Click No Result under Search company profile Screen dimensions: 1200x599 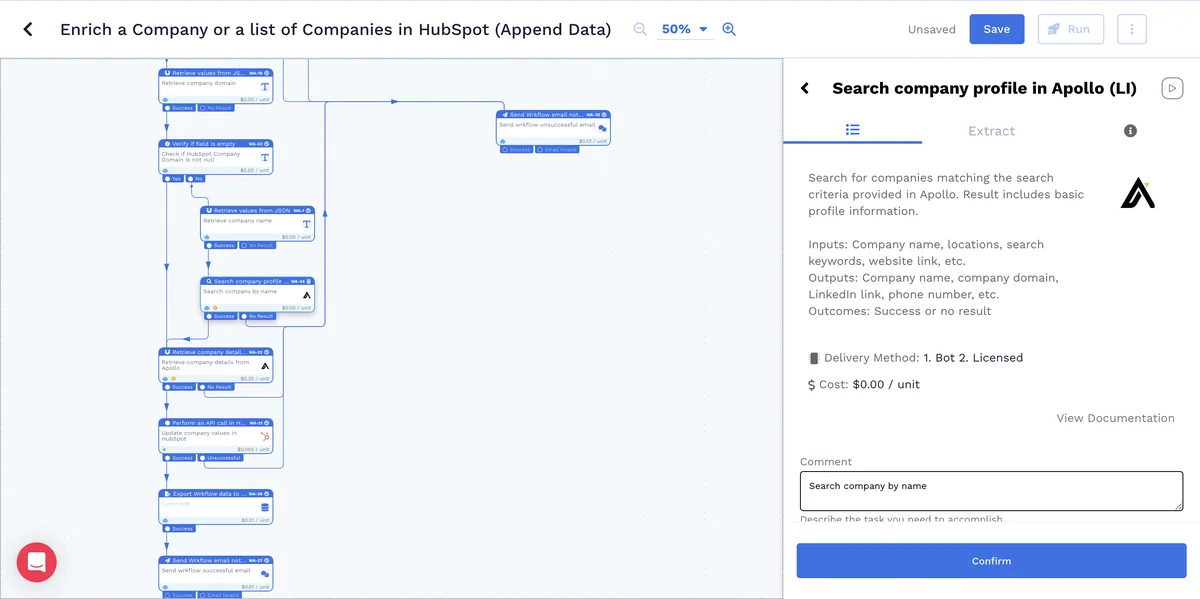[x=257, y=316]
